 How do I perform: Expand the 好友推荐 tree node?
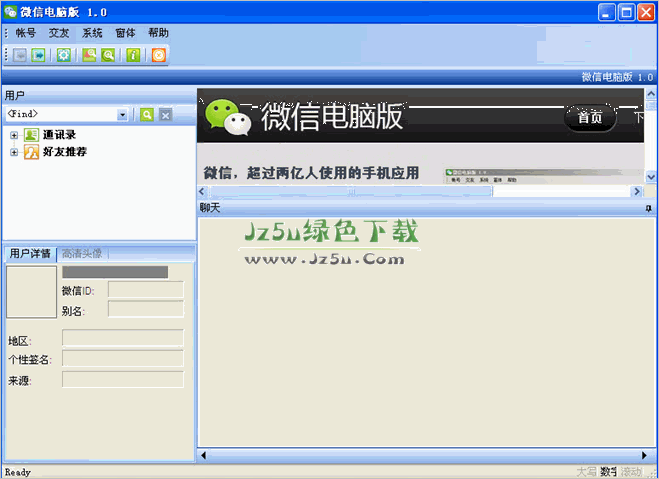pos(14,152)
